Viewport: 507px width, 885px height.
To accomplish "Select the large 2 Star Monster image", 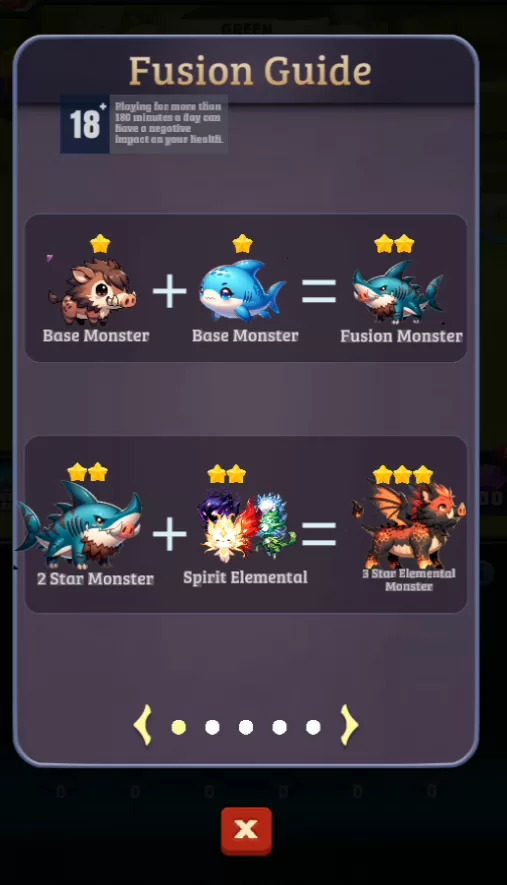I will [x=79, y=525].
